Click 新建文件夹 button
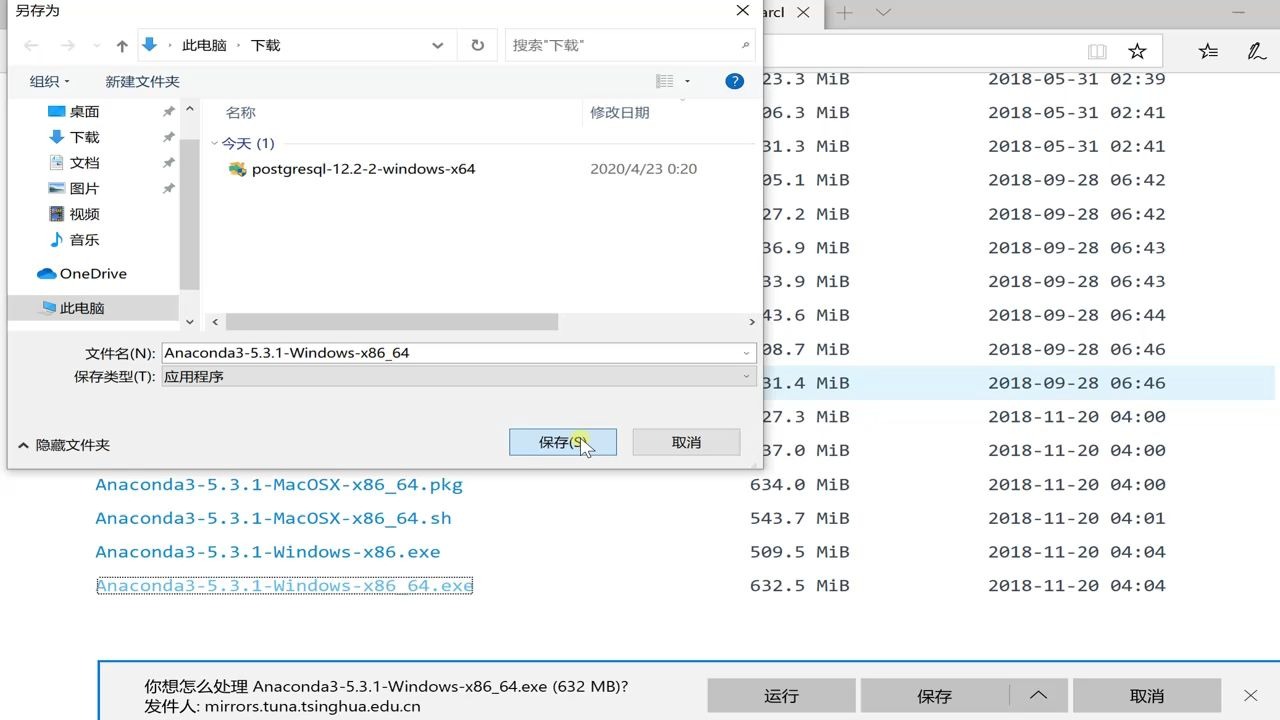 pyautogui.click(x=142, y=82)
